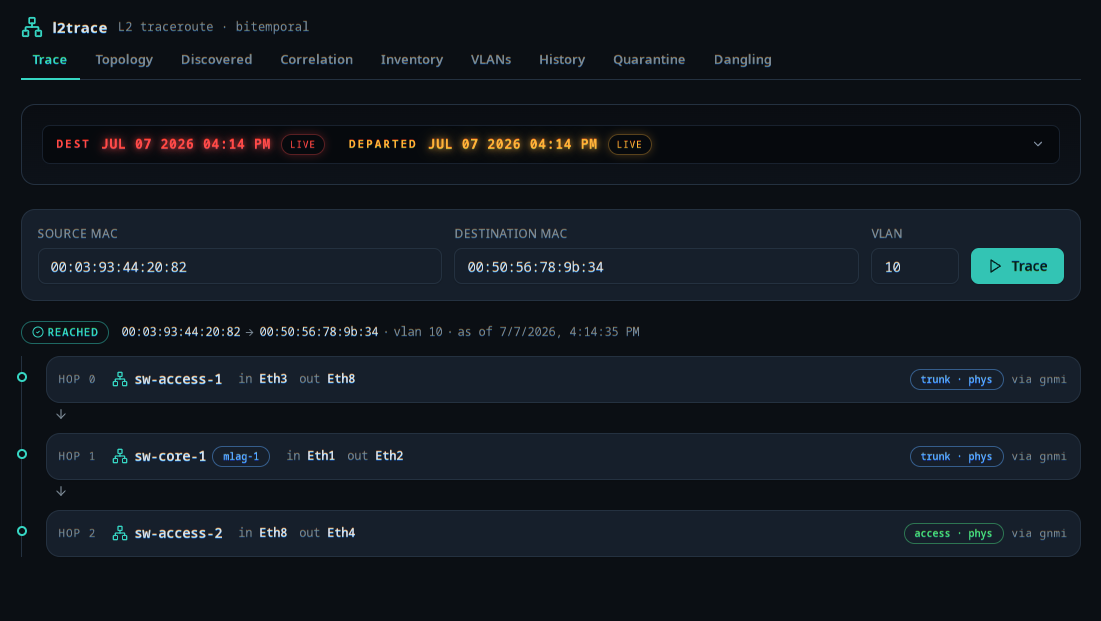
Task: Open the VLANs tab
Action: [x=491, y=60]
